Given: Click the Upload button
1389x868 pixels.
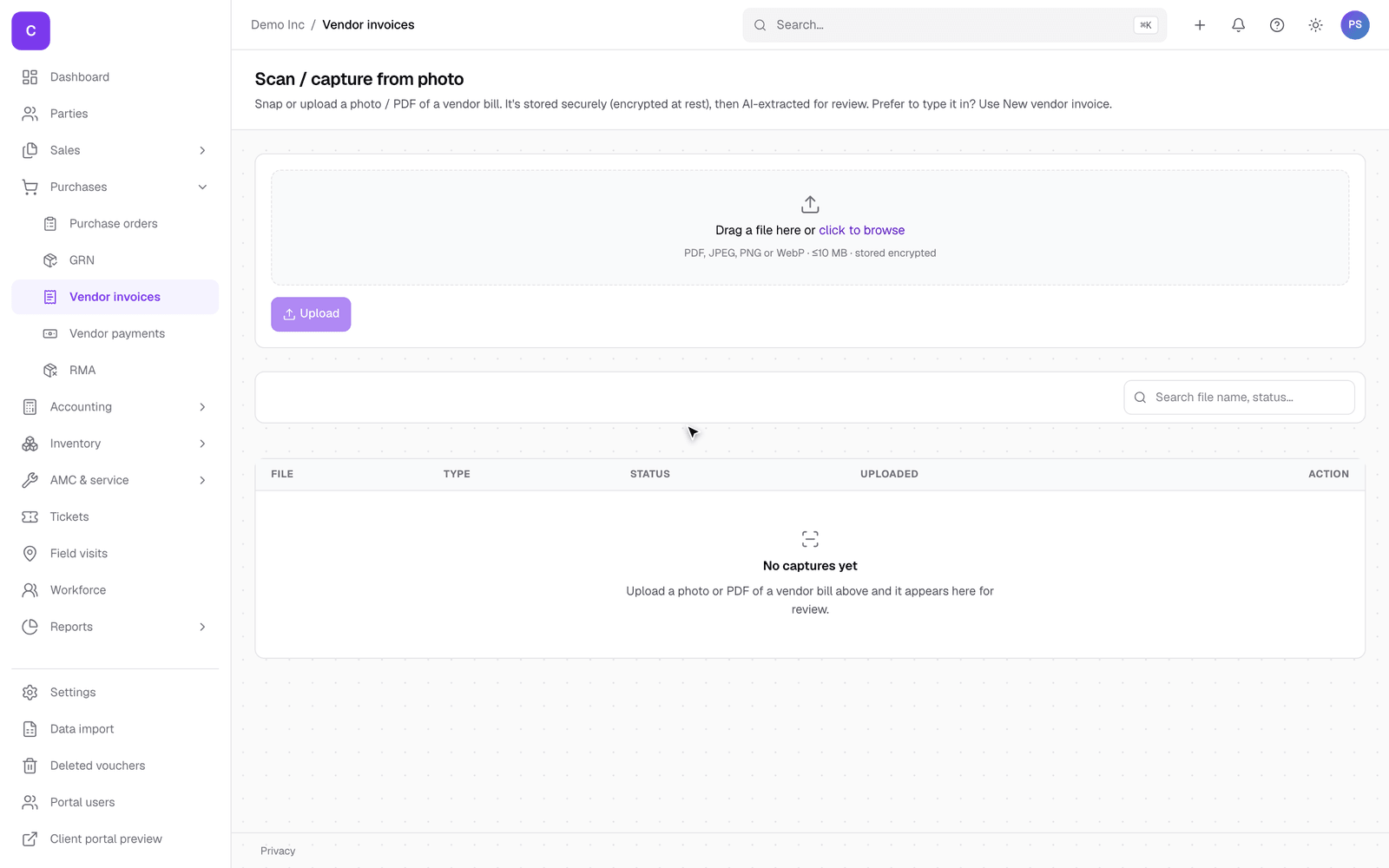Looking at the screenshot, I should coord(311,314).
